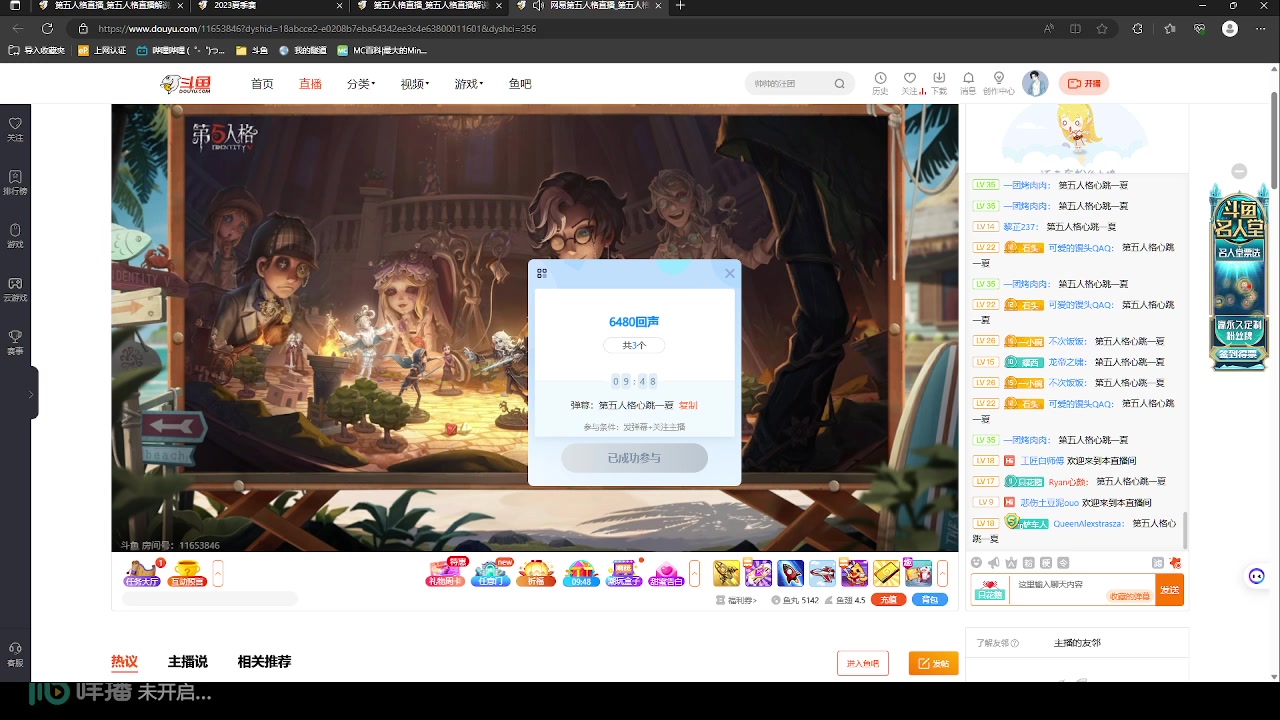1280x720 pixels.
Task: Open the 关注 heart icon in left sidebar
Action: click(x=15, y=129)
